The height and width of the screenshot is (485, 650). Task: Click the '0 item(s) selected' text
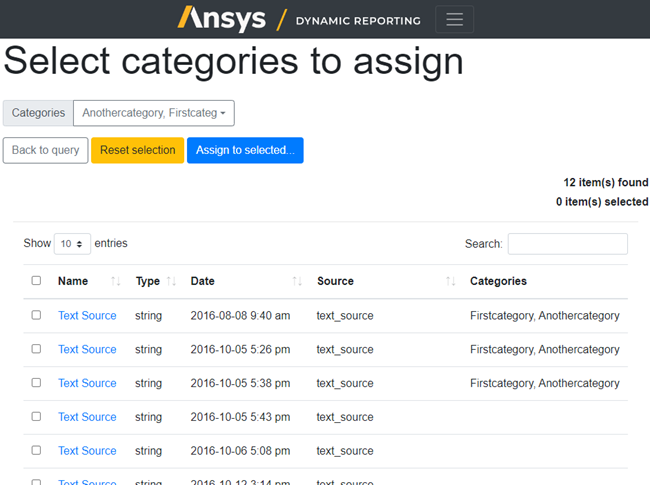click(x=602, y=202)
